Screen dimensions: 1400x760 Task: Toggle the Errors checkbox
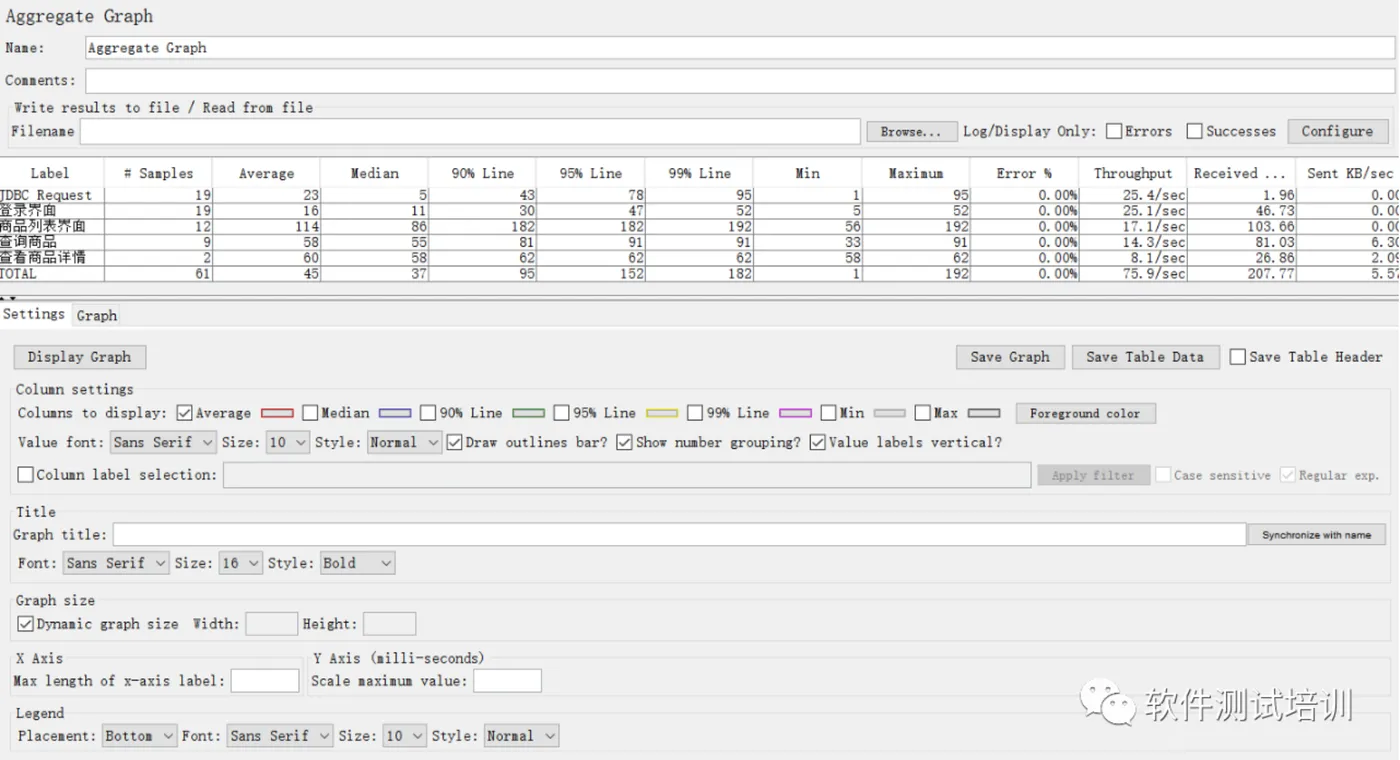click(x=1114, y=131)
